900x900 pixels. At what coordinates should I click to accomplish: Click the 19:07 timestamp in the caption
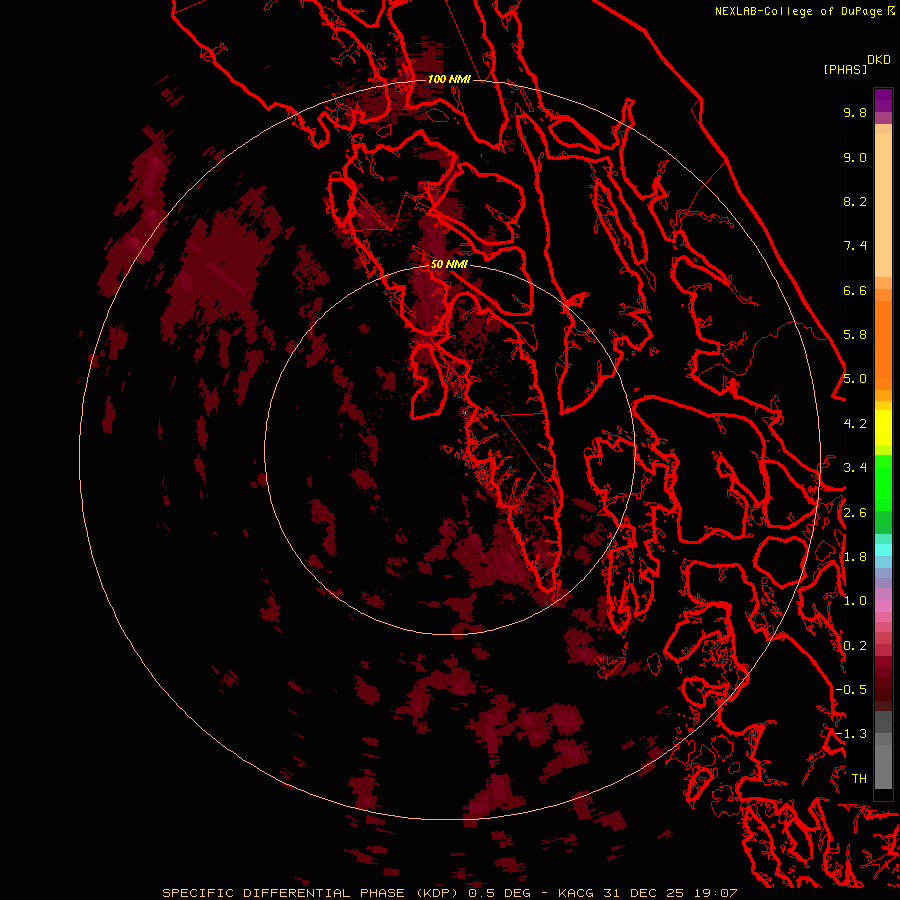click(715, 893)
